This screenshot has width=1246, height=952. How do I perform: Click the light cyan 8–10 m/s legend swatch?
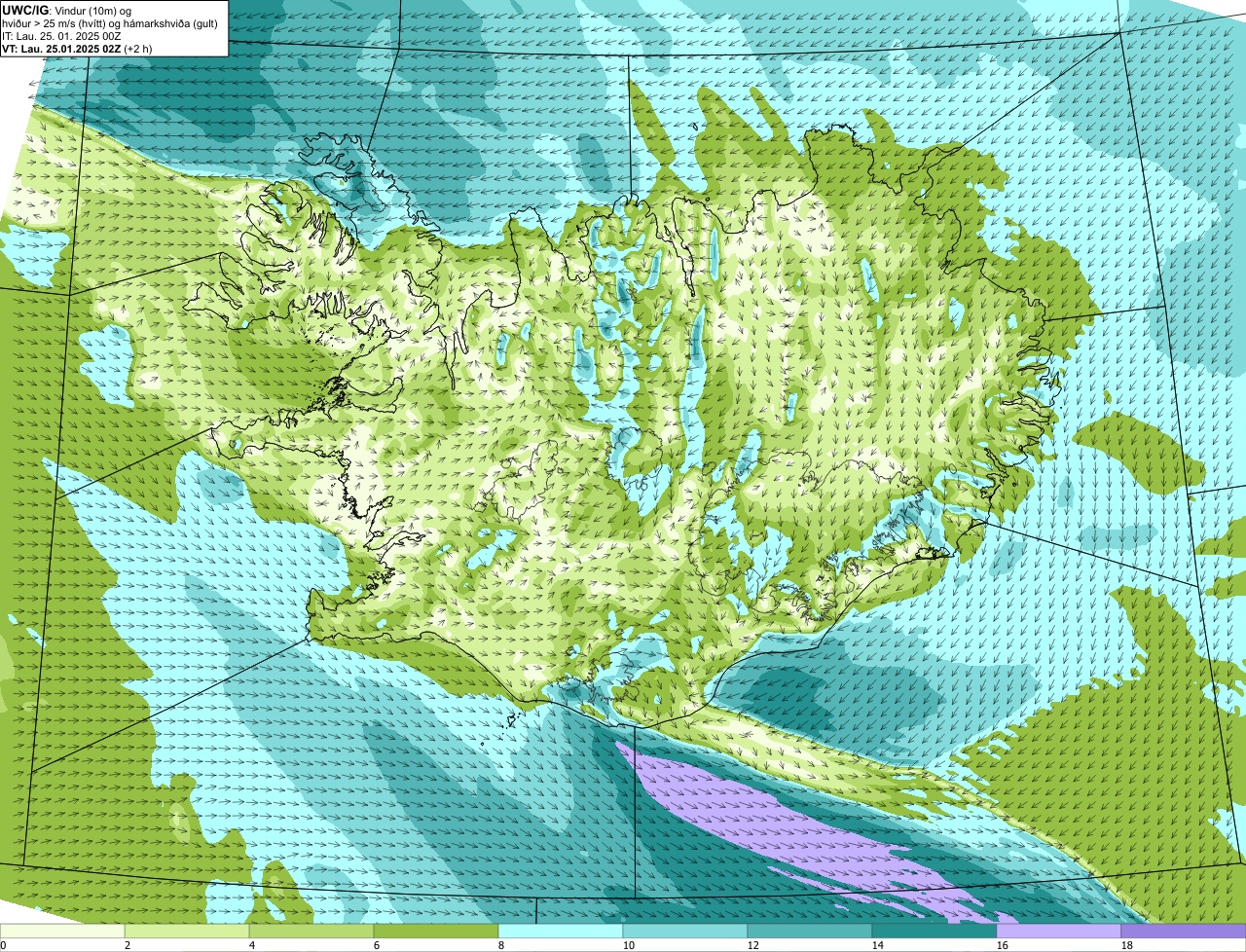[561, 931]
